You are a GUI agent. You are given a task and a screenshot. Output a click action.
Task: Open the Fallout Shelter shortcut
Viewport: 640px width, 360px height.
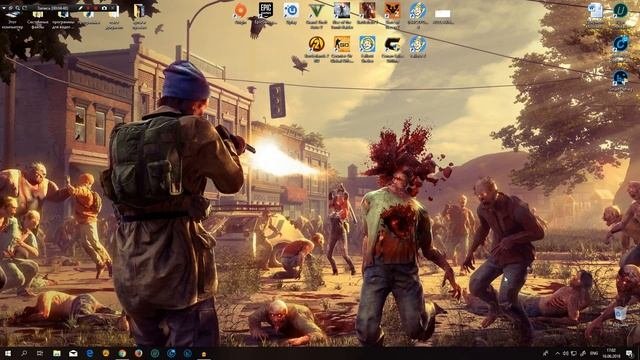click(367, 49)
